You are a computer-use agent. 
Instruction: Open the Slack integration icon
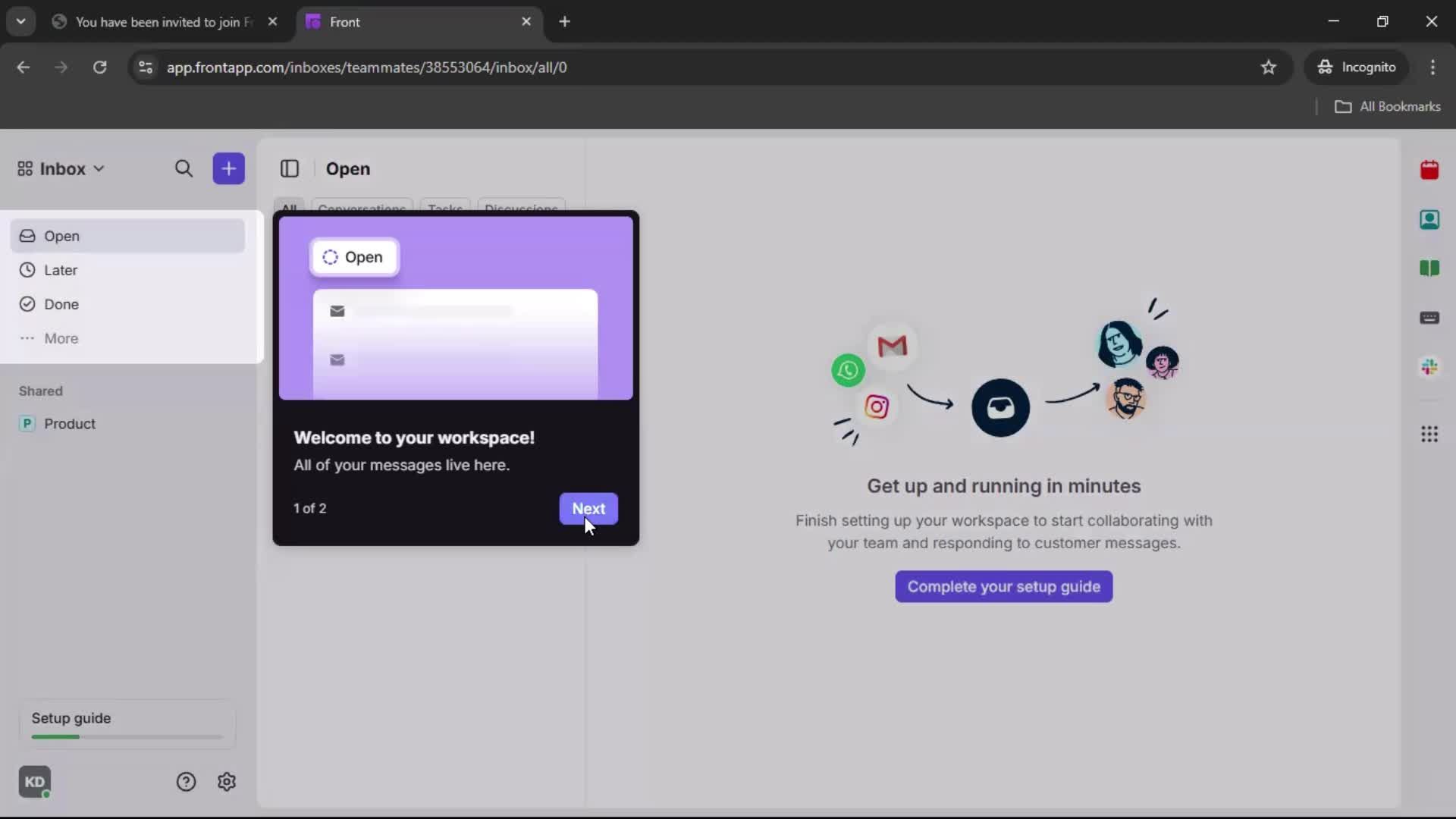click(1431, 367)
